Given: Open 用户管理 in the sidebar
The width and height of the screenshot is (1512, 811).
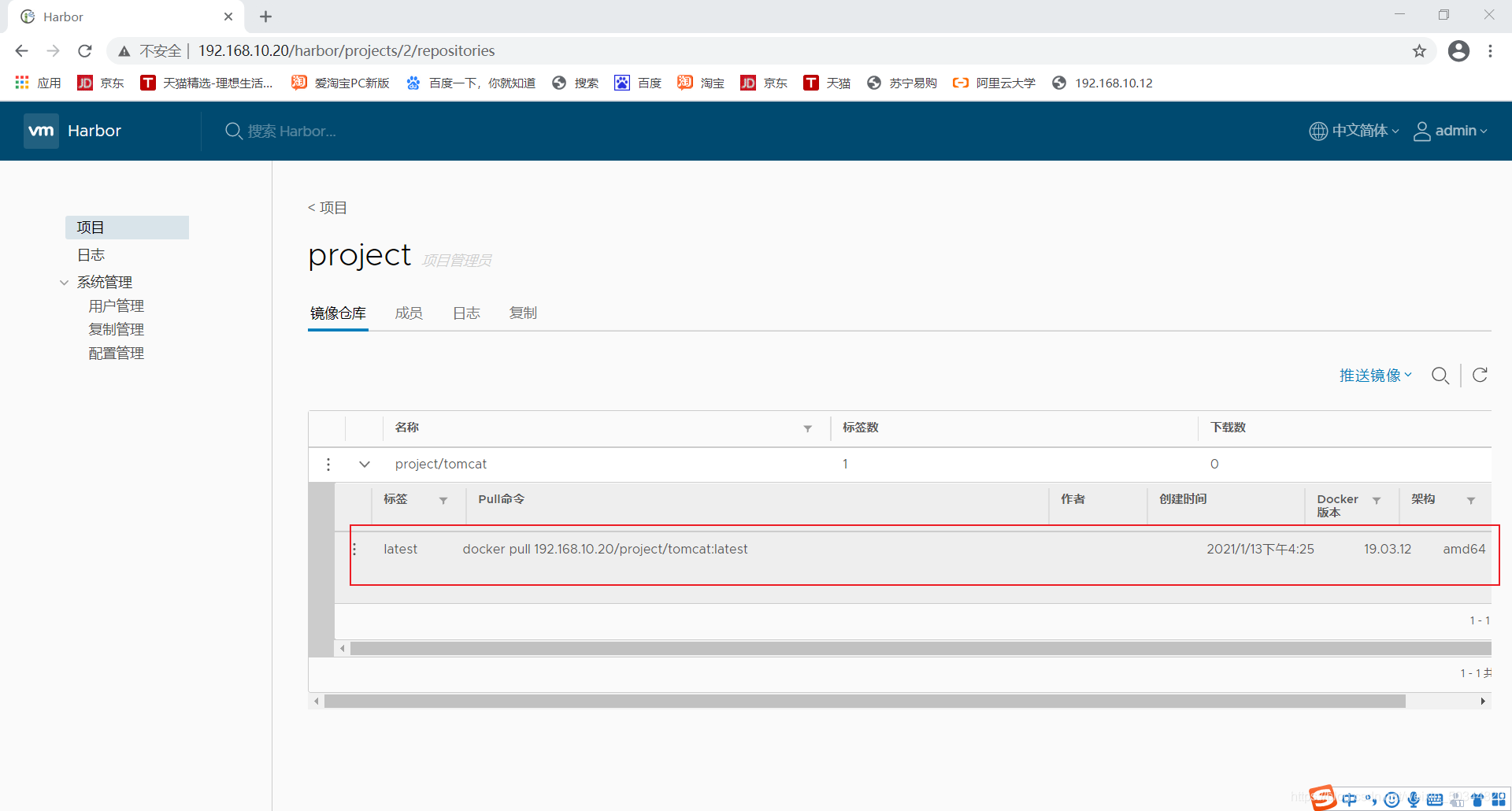Looking at the screenshot, I should pos(116,306).
